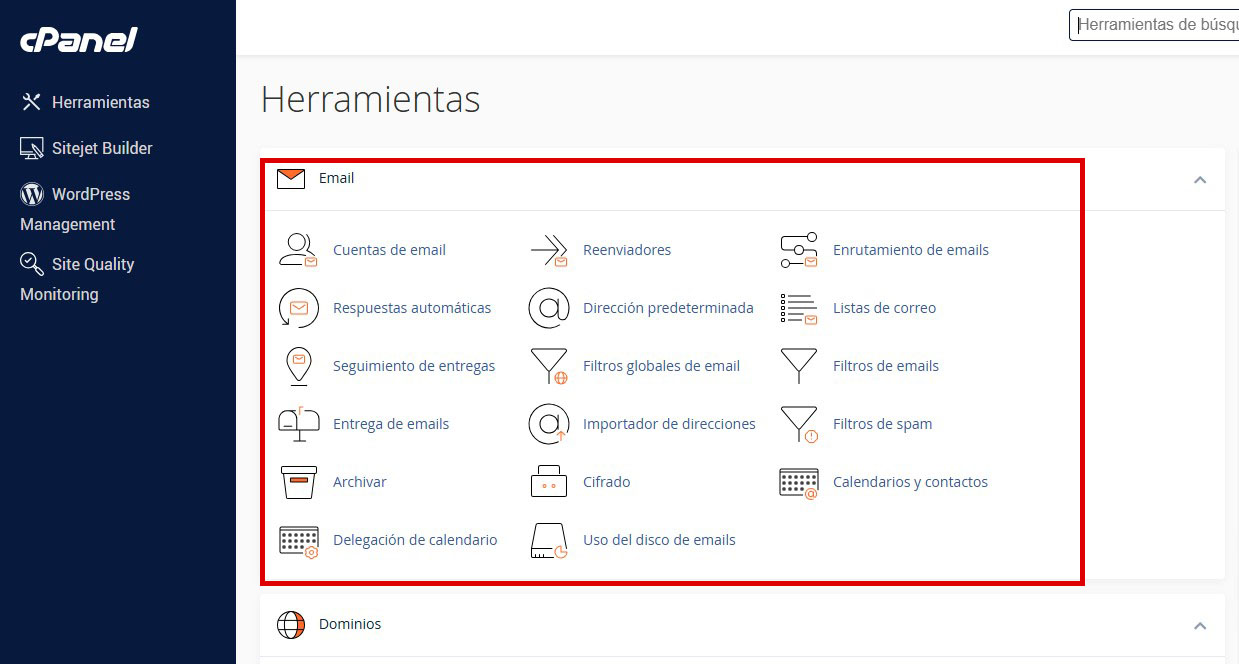The width and height of the screenshot is (1239, 664).
Task: Click the Cifrado icon
Action: pos(548,482)
